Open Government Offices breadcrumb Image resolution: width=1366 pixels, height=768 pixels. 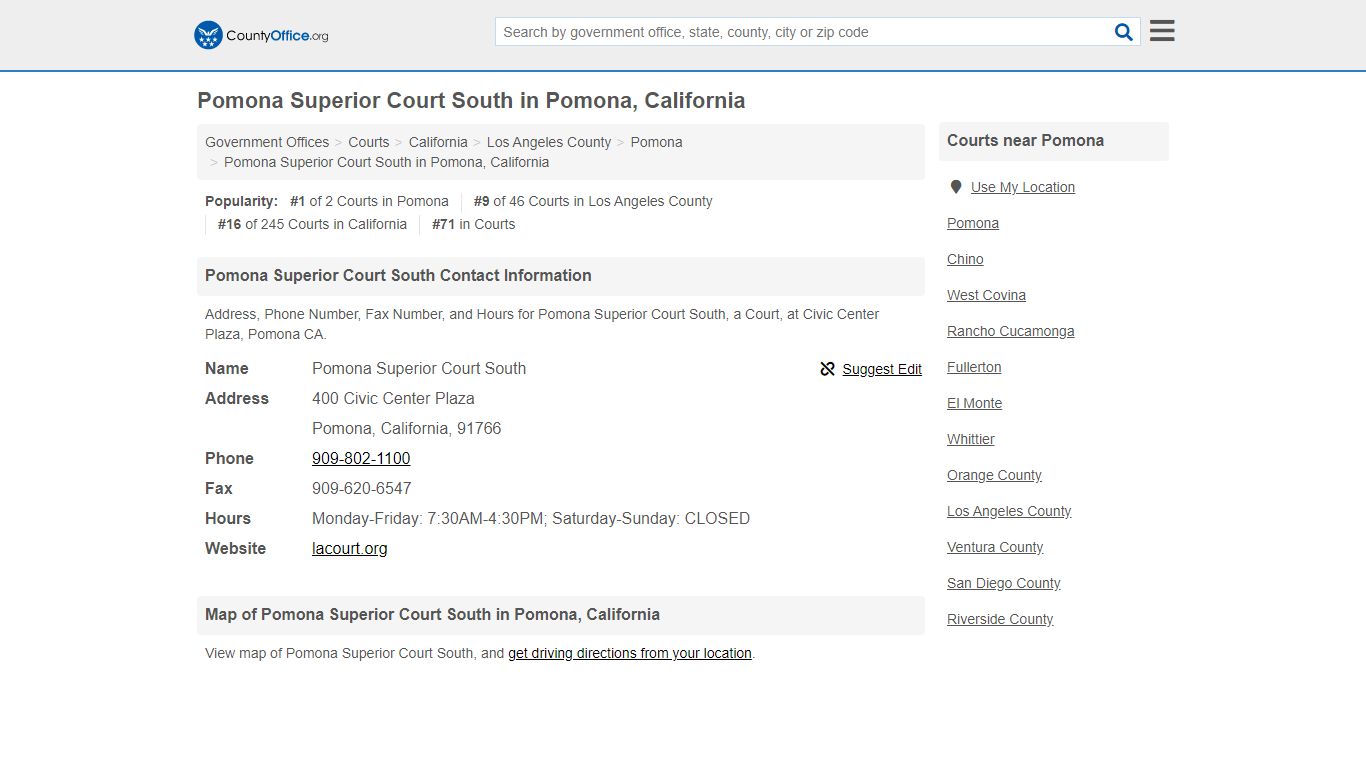tap(267, 142)
